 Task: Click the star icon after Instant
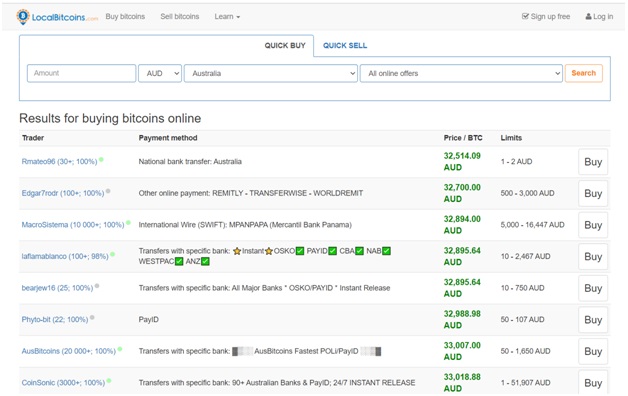coord(269,251)
